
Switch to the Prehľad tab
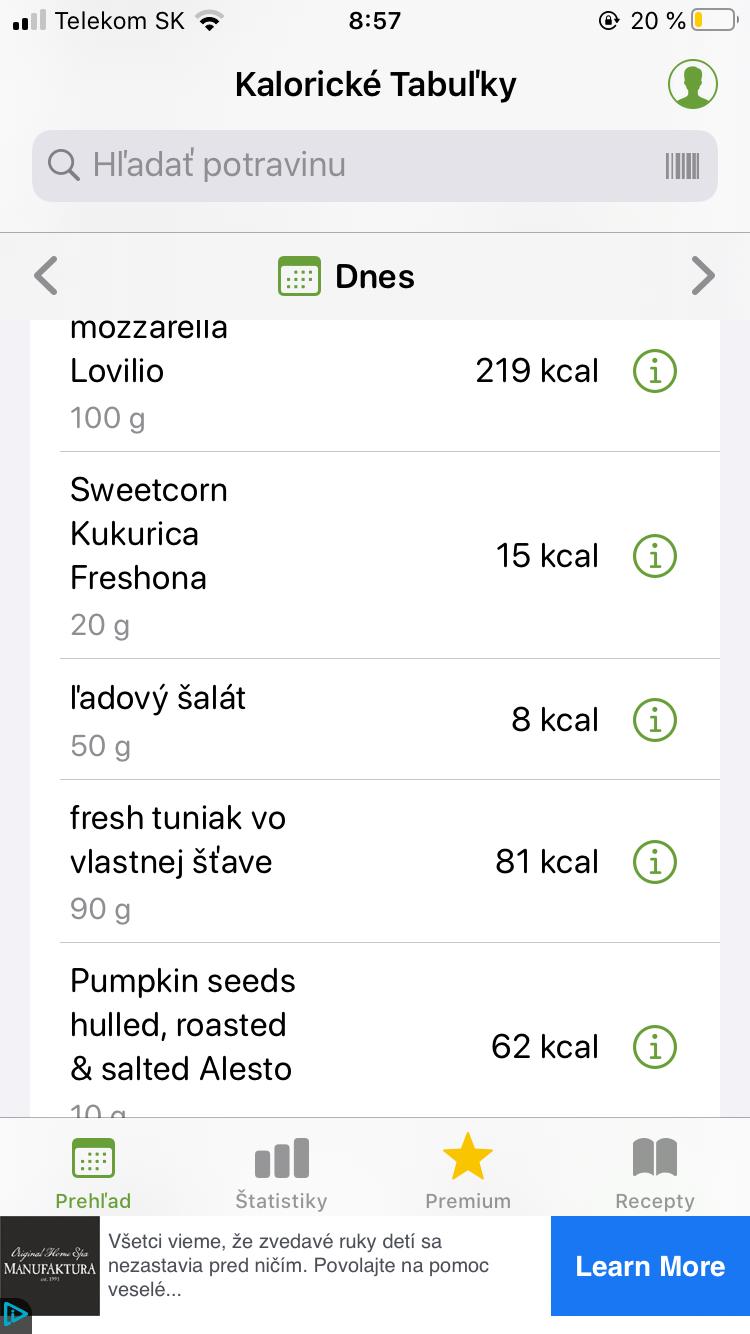(93, 1172)
